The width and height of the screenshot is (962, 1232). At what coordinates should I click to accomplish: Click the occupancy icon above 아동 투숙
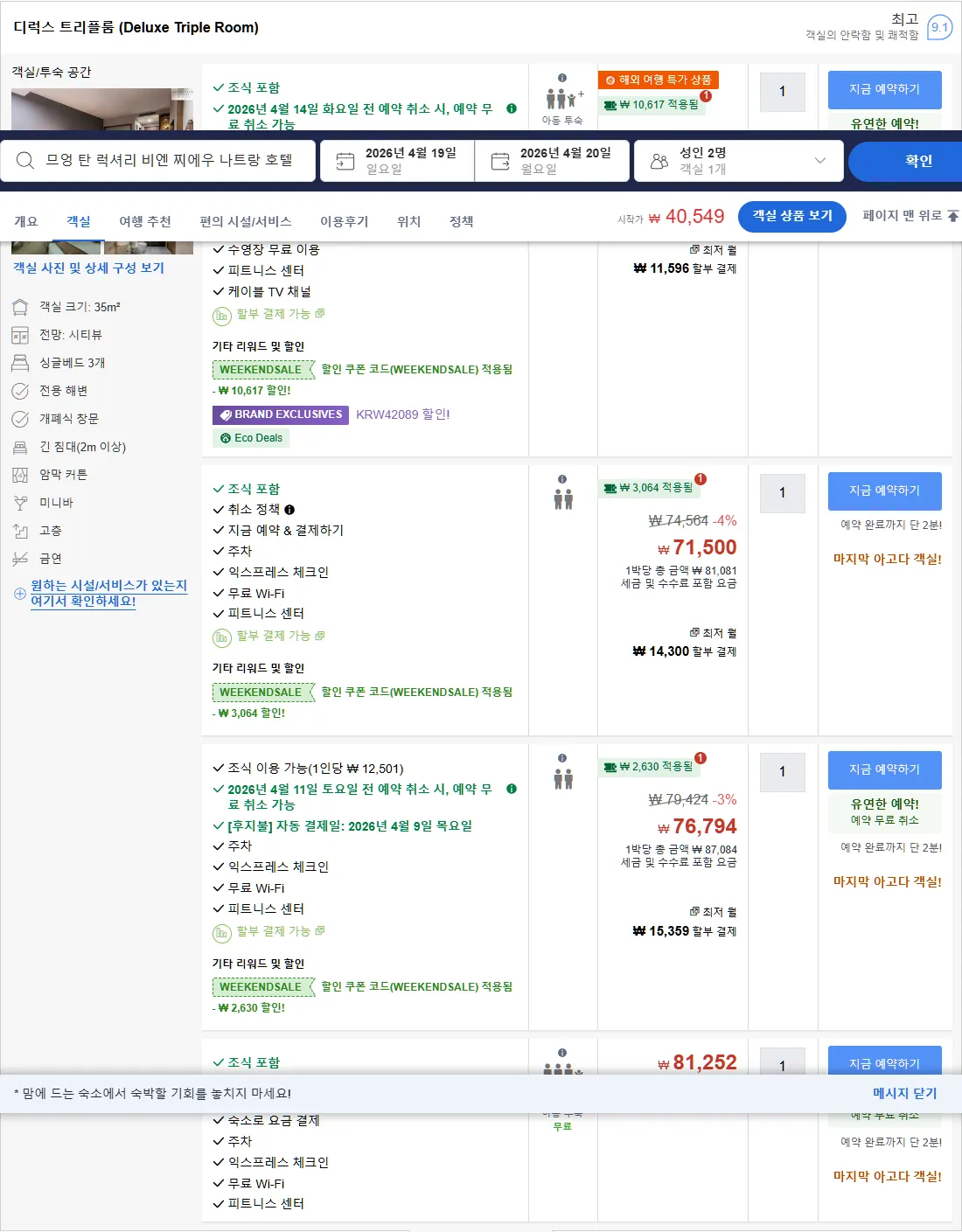tap(564, 99)
